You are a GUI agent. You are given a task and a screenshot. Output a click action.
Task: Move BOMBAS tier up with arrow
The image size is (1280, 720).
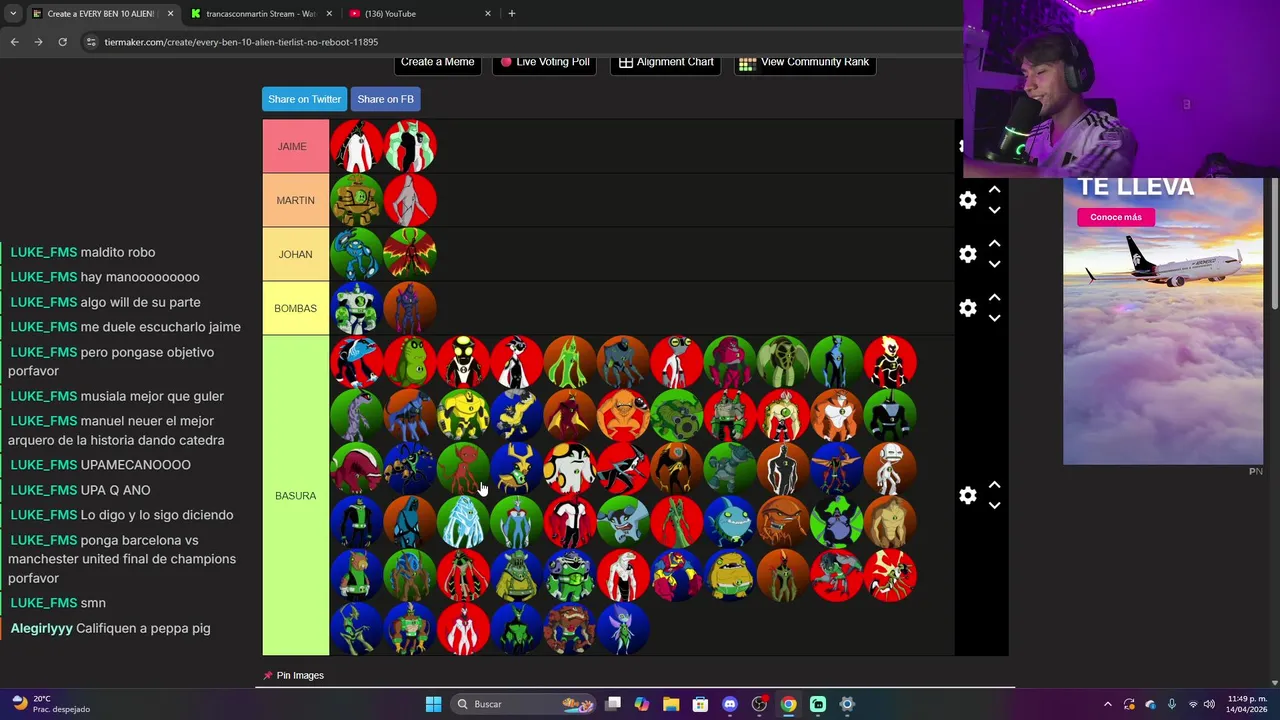click(x=994, y=298)
